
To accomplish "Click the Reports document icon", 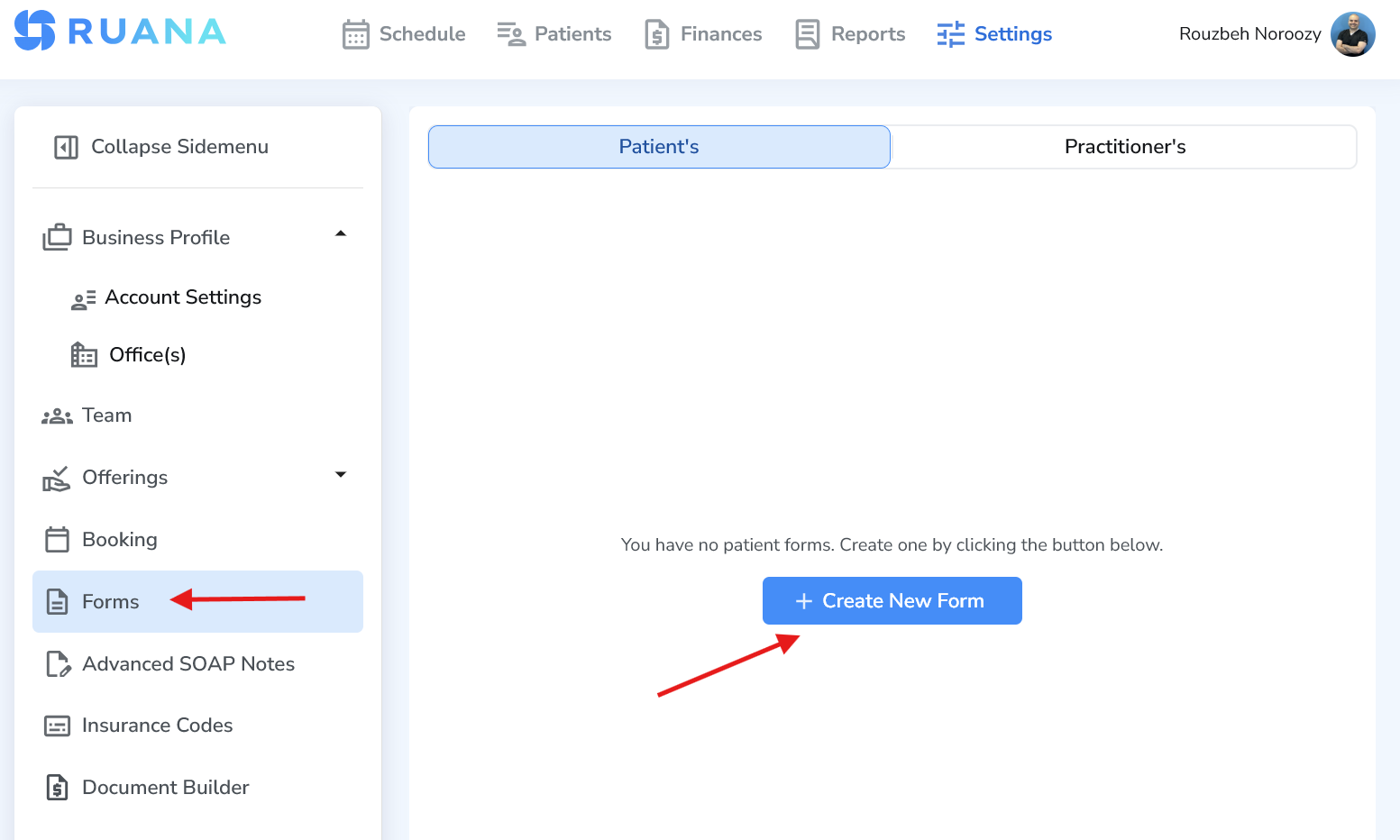I will coord(808,34).
